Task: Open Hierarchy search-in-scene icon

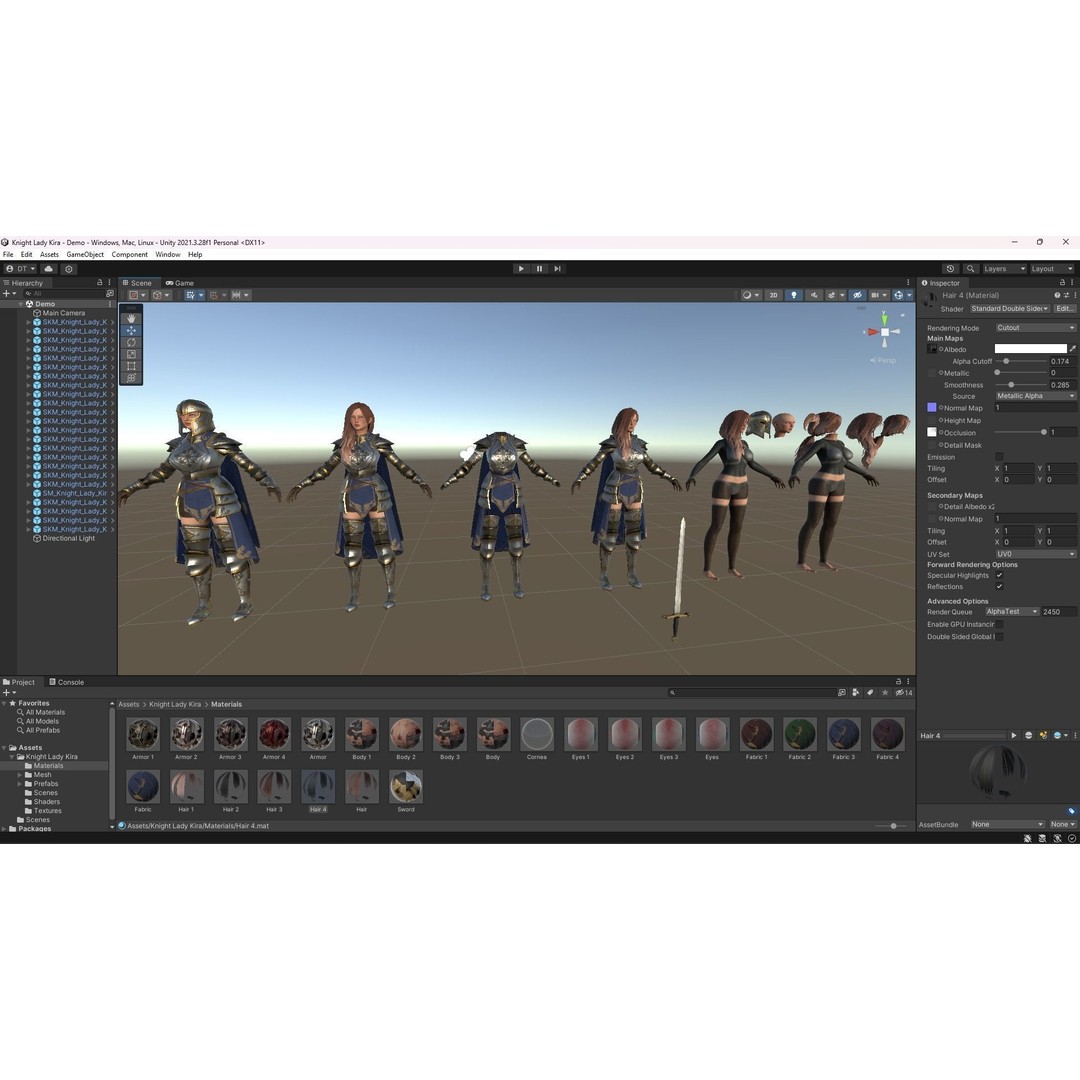Action: point(110,293)
